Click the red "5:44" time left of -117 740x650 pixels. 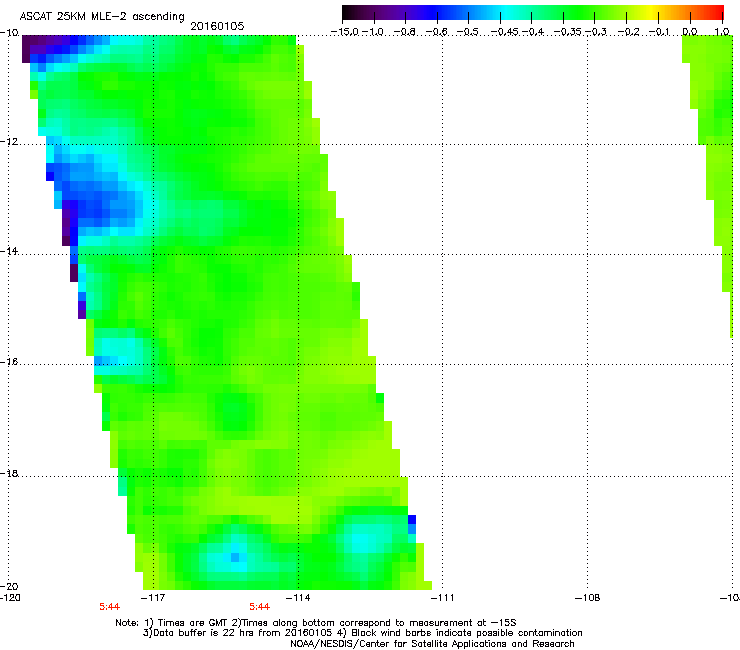[109, 607]
